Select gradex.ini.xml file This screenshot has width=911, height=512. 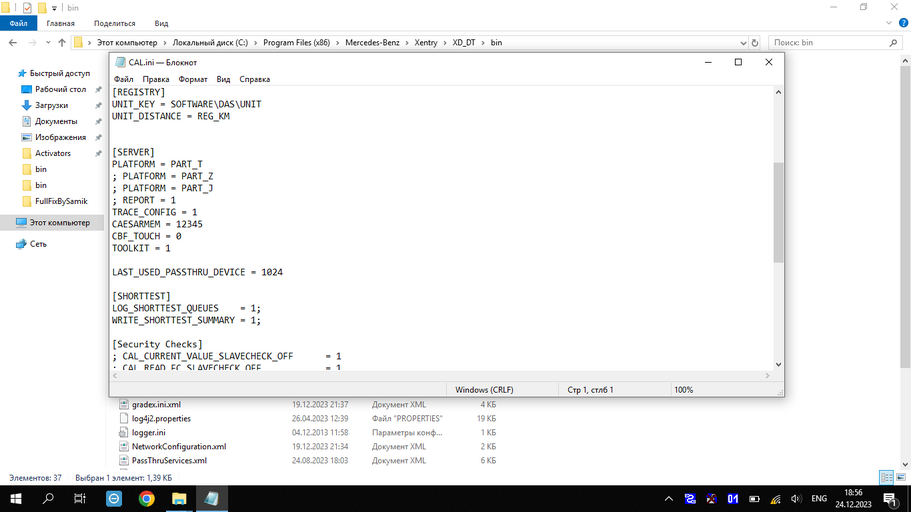(x=156, y=404)
